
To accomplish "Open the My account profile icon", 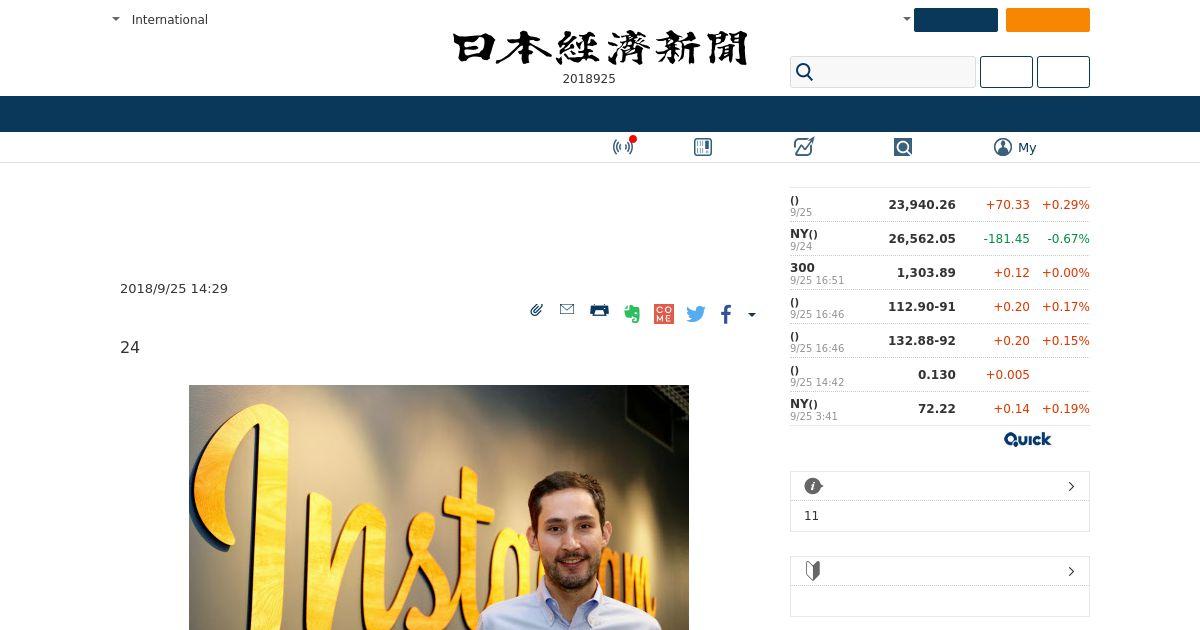I will [1003, 147].
